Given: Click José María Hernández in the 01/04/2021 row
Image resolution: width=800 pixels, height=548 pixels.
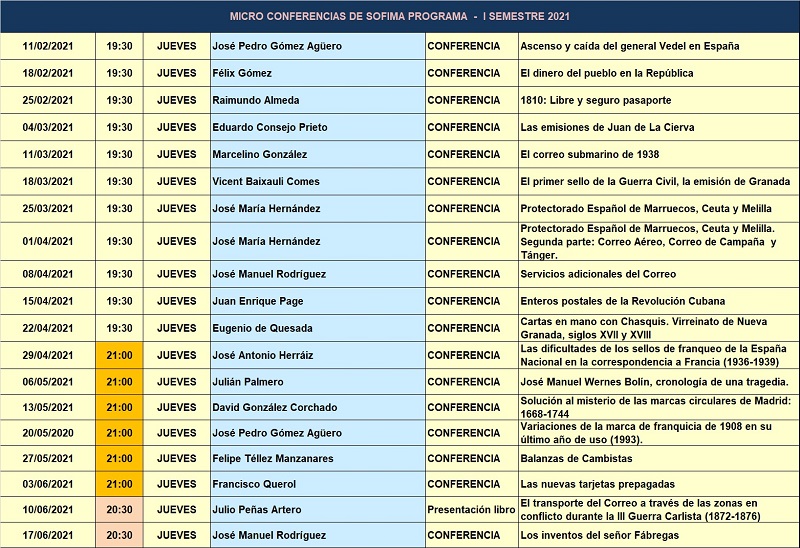Looking at the screenshot, I should [x=266, y=241].
